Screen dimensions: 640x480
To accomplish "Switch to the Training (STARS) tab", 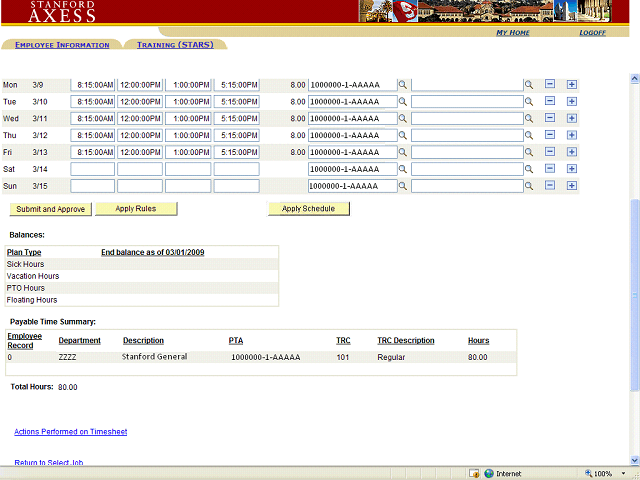I will coord(175,45).
